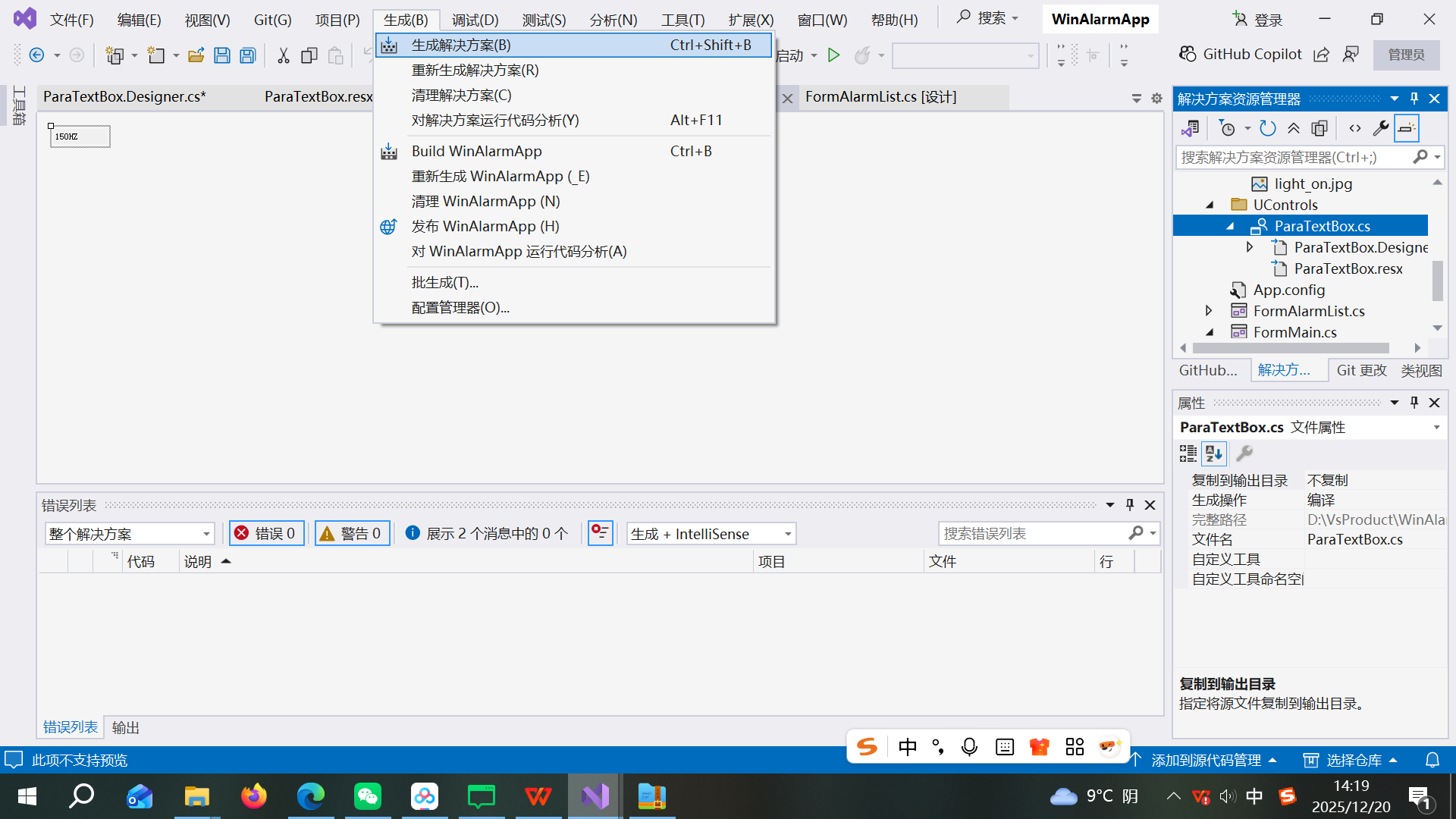The width and height of the screenshot is (1456, 819).
Task: Click Refresh icon in Solution Explorer toolbar
Action: tap(1267, 128)
